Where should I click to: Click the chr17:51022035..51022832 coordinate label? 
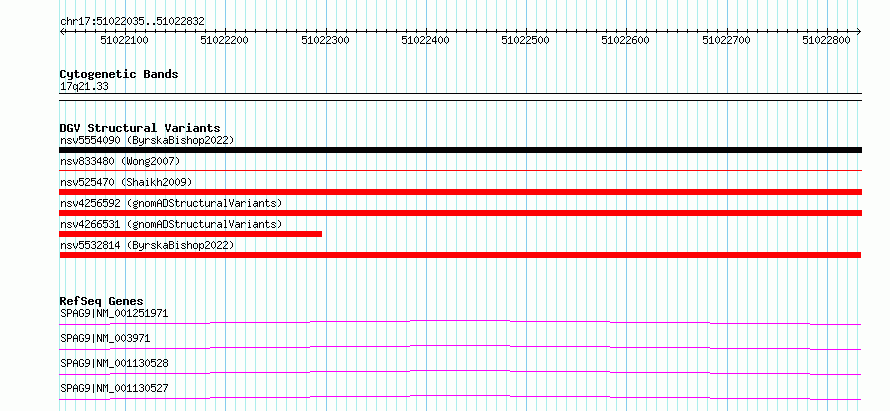(132, 22)
